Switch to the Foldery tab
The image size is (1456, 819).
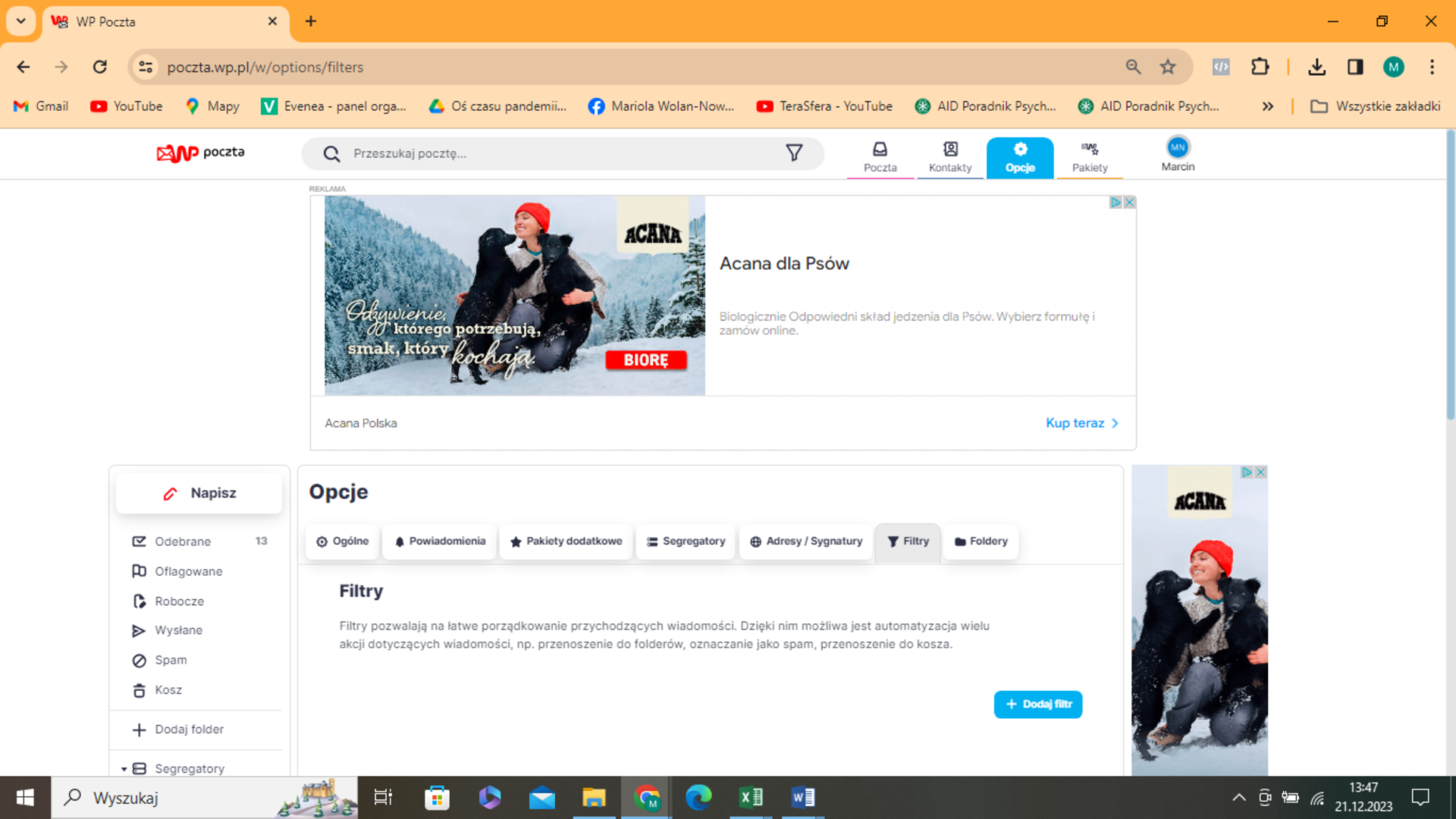pyautogui.click(x=981, y=541)
